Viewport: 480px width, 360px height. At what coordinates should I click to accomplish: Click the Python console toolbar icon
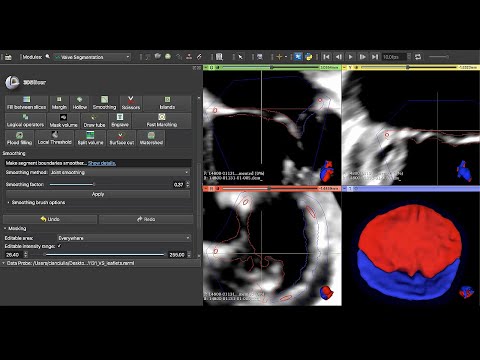tap(309, 57)
